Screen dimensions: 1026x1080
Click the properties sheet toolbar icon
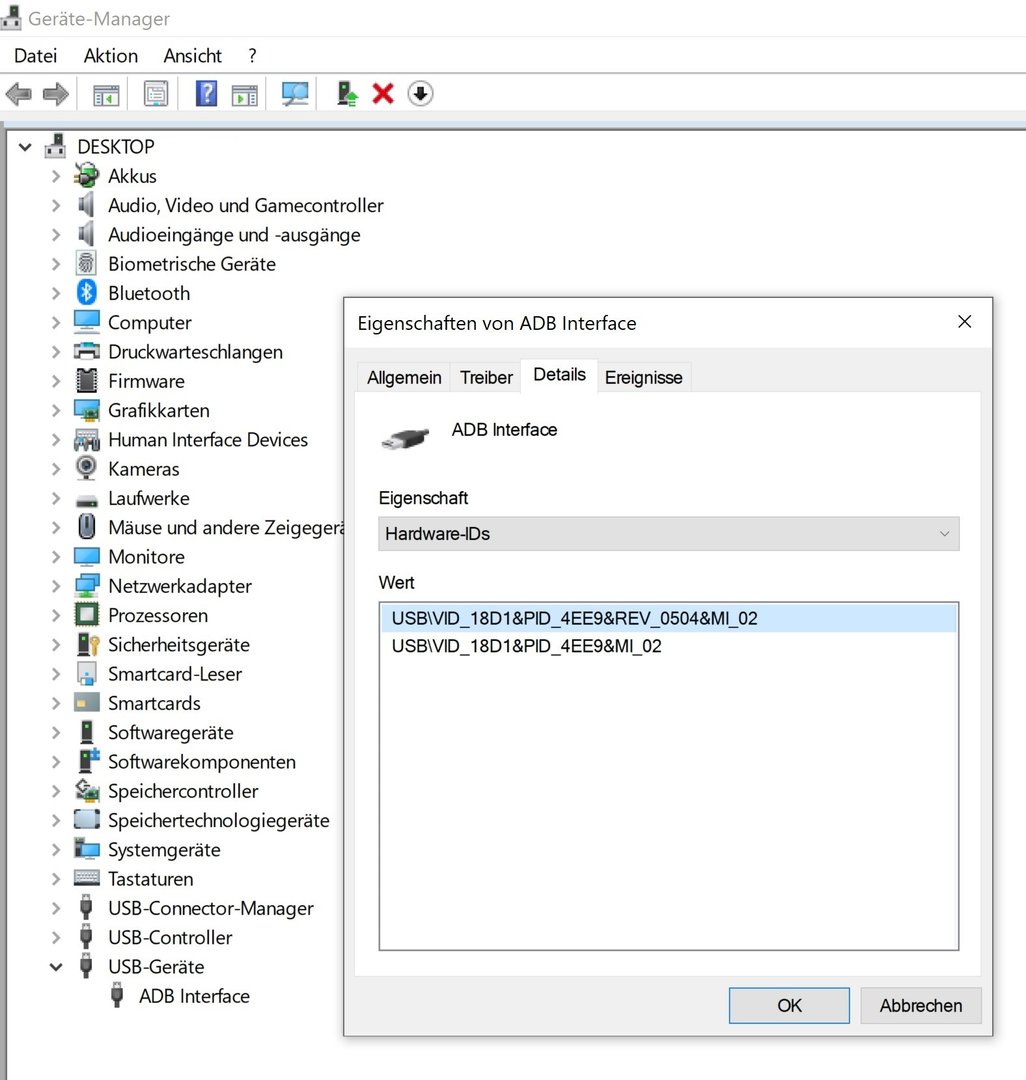156,94
